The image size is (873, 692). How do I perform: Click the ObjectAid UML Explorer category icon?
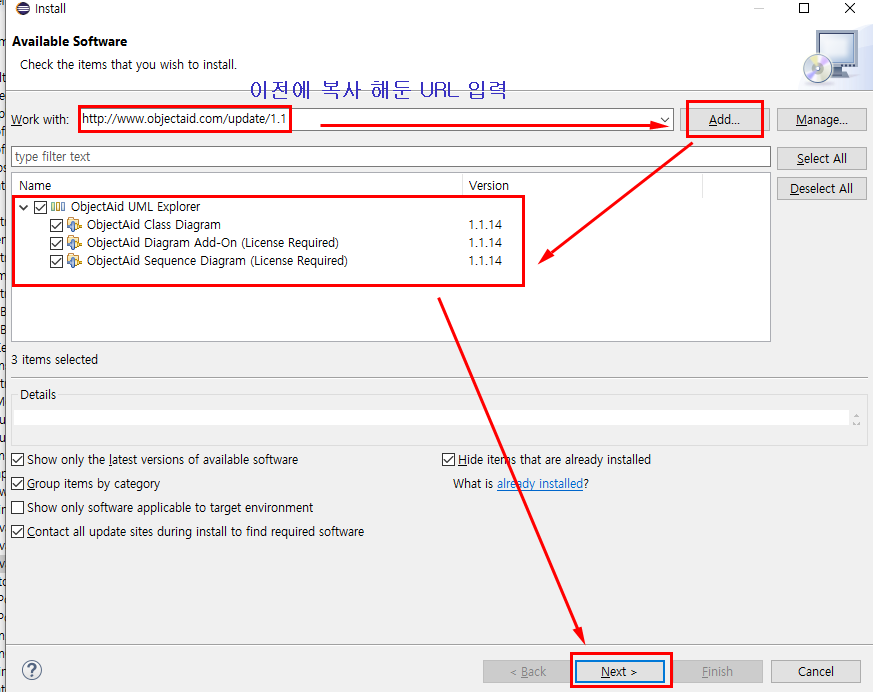pos(58,207)
